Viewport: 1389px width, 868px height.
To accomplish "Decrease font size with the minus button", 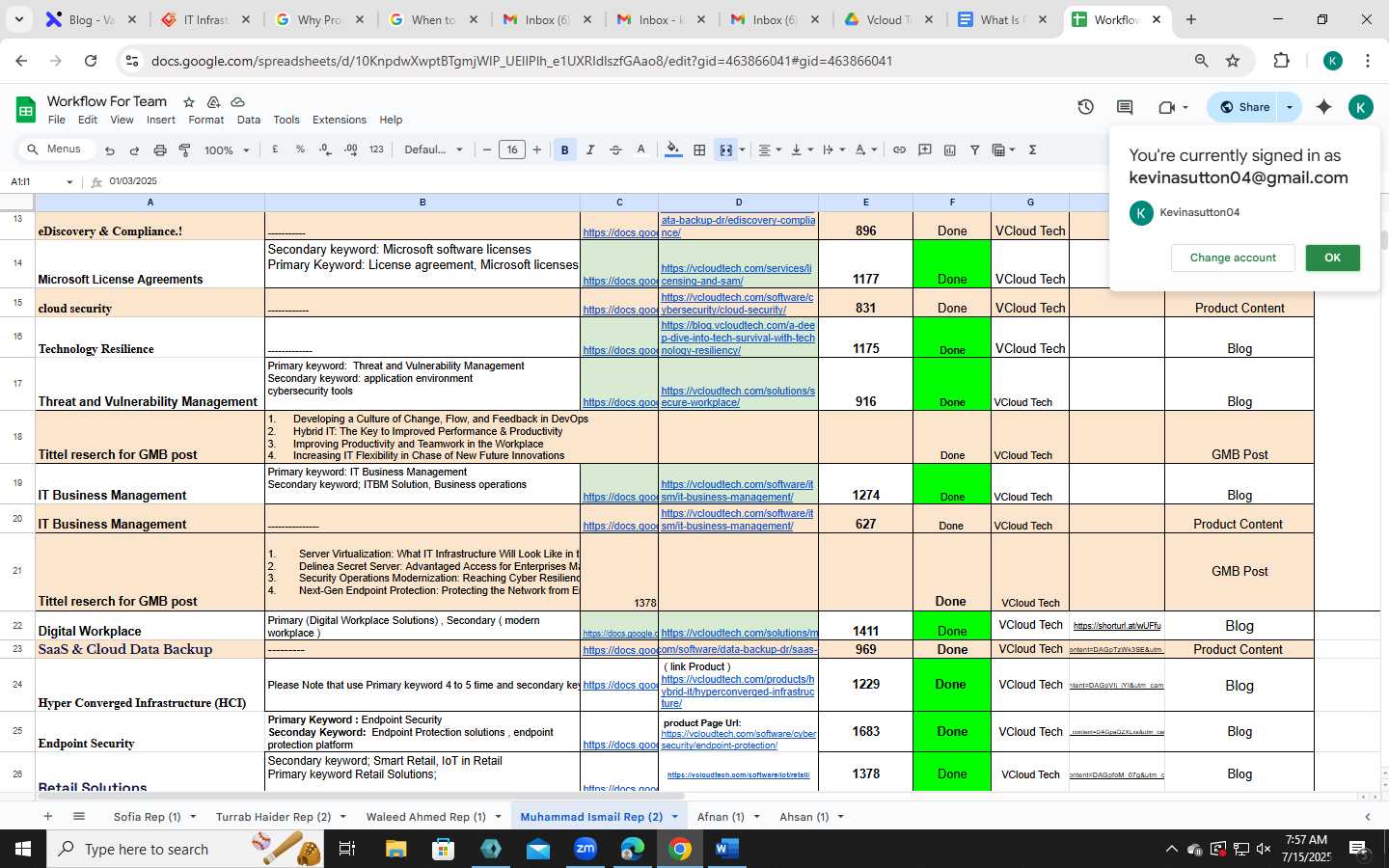I will point(487,149).
